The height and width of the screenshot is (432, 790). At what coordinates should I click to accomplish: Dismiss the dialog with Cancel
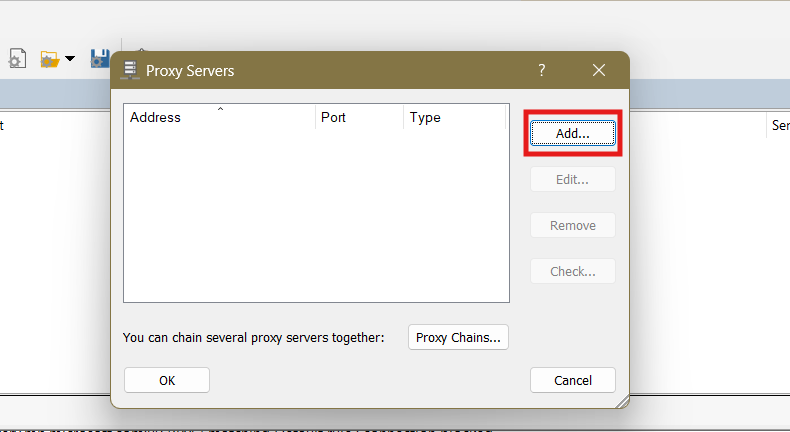tap(572, 380)
